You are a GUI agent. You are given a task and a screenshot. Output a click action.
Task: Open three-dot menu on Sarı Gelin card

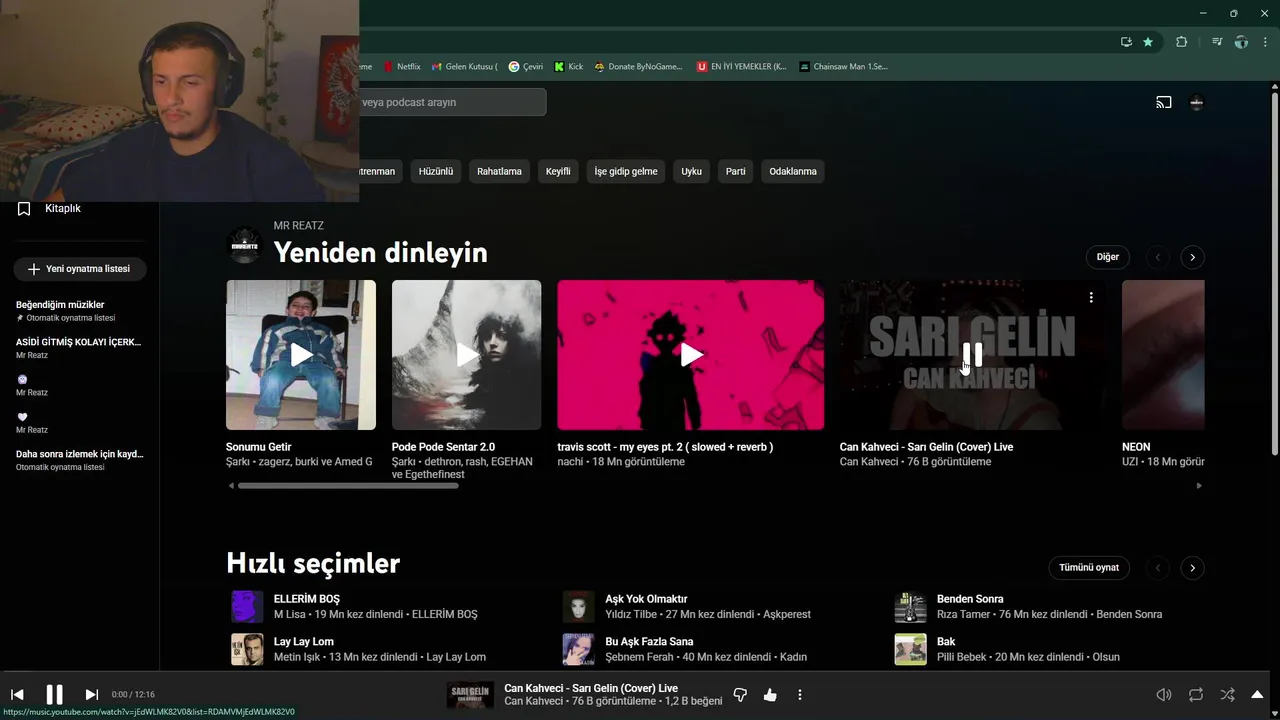(1091, 297)
